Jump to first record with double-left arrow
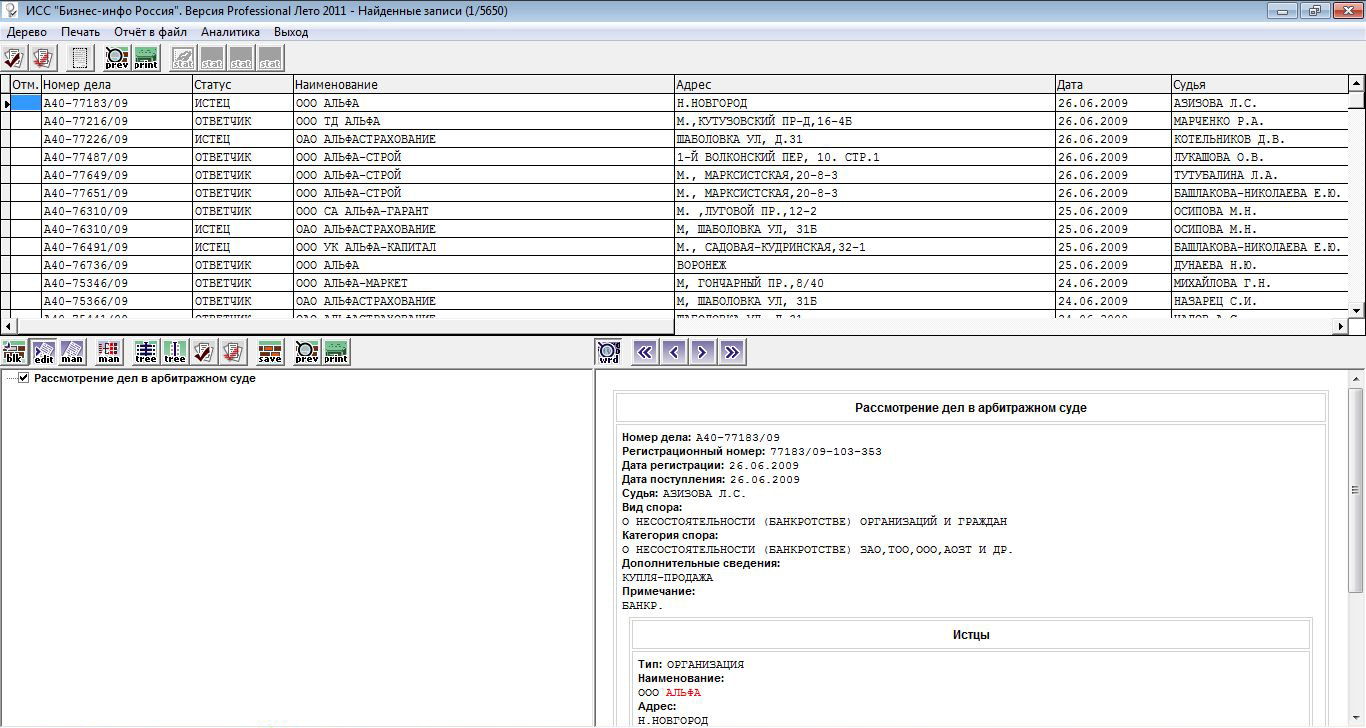1366x728 pixels. click(645, 352)
